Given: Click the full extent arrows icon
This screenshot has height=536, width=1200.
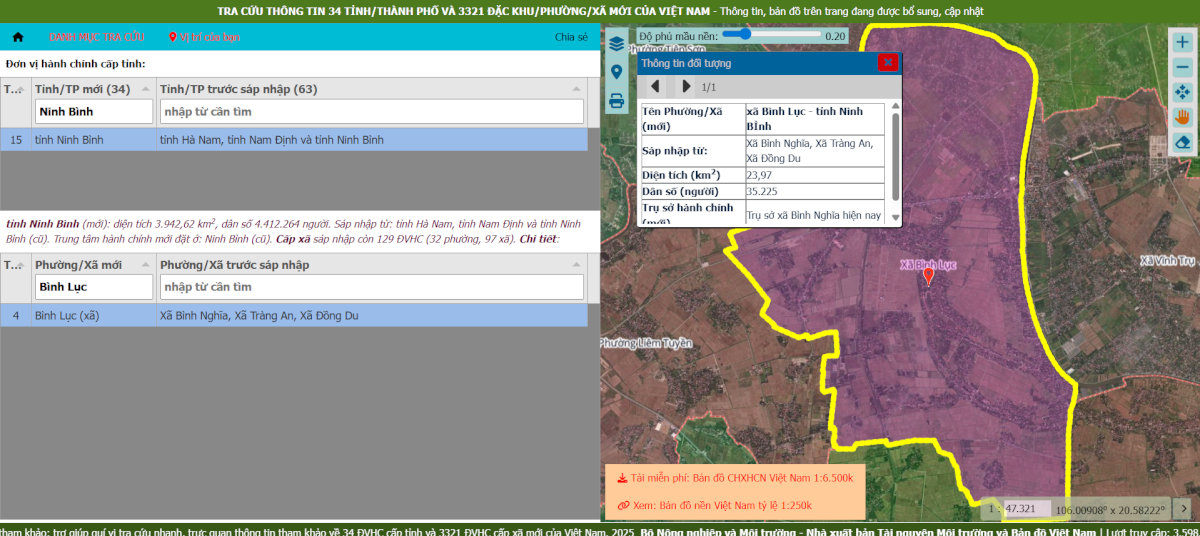Looking at the screenshot, I should click(1182, 92).
